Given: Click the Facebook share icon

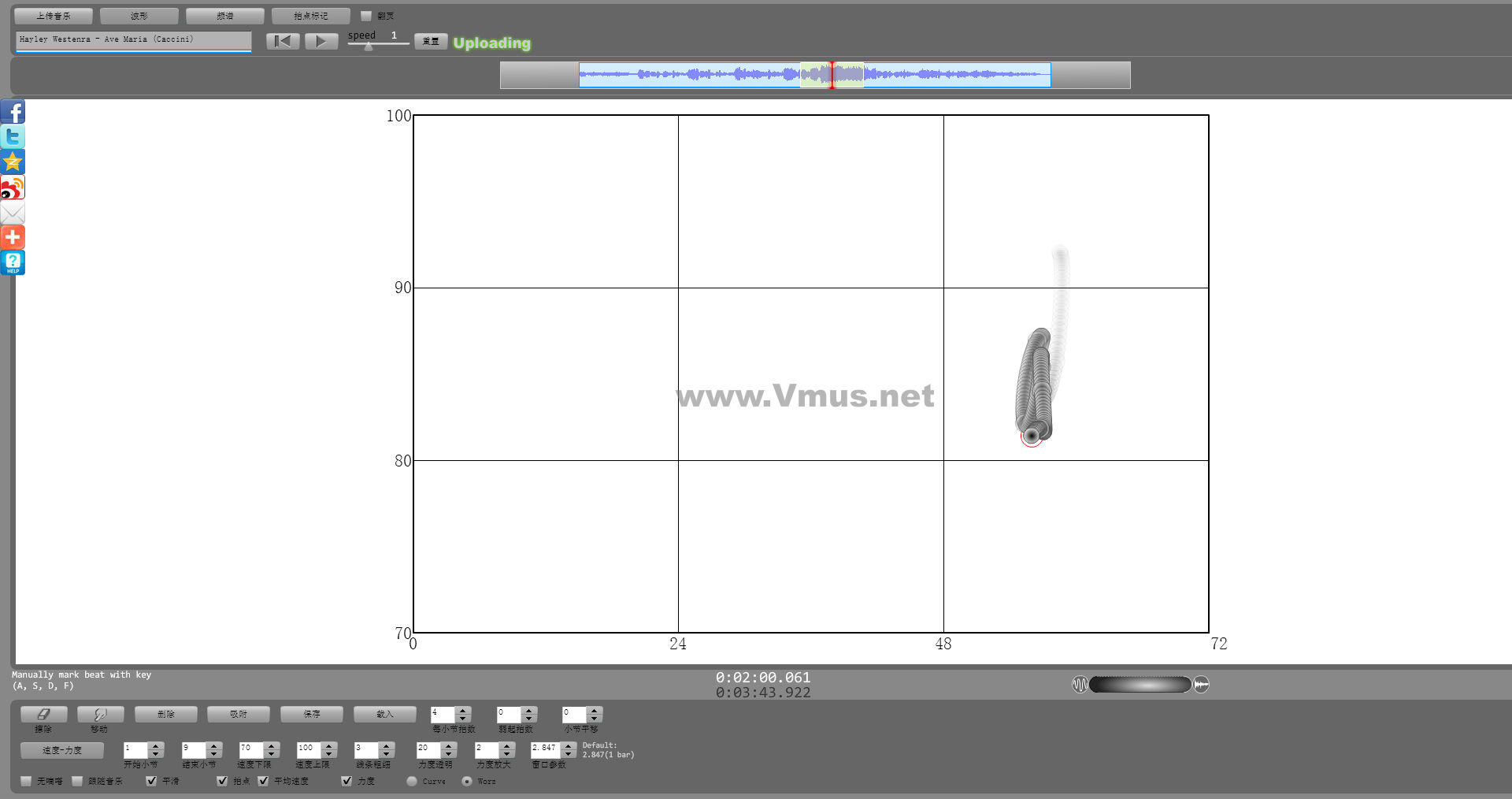Looking at the screenshot, I should point(13,112).
